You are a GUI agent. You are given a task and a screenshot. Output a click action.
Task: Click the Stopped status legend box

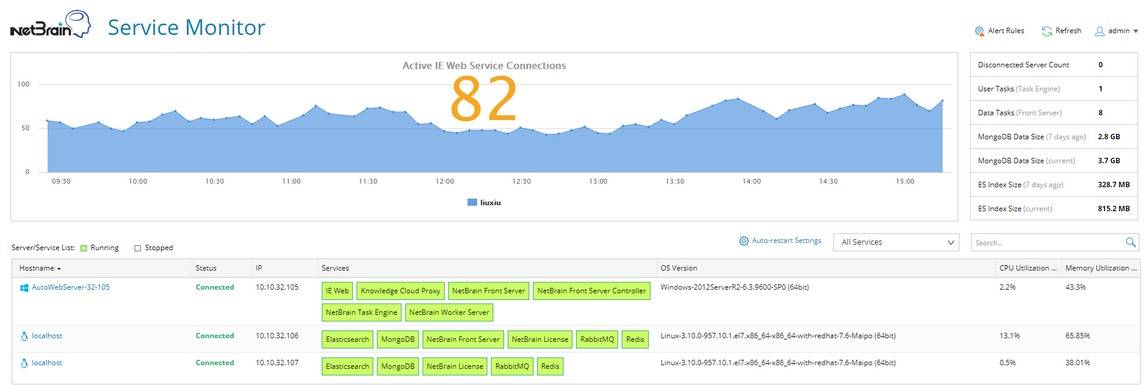[137, 248]
